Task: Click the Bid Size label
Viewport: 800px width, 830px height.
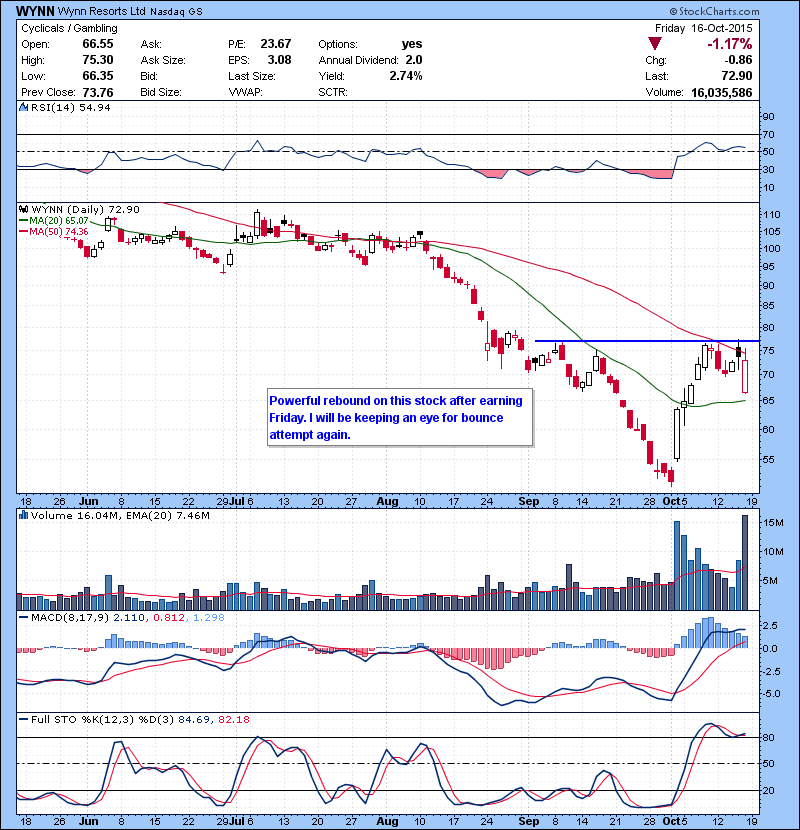Action: 161,92
